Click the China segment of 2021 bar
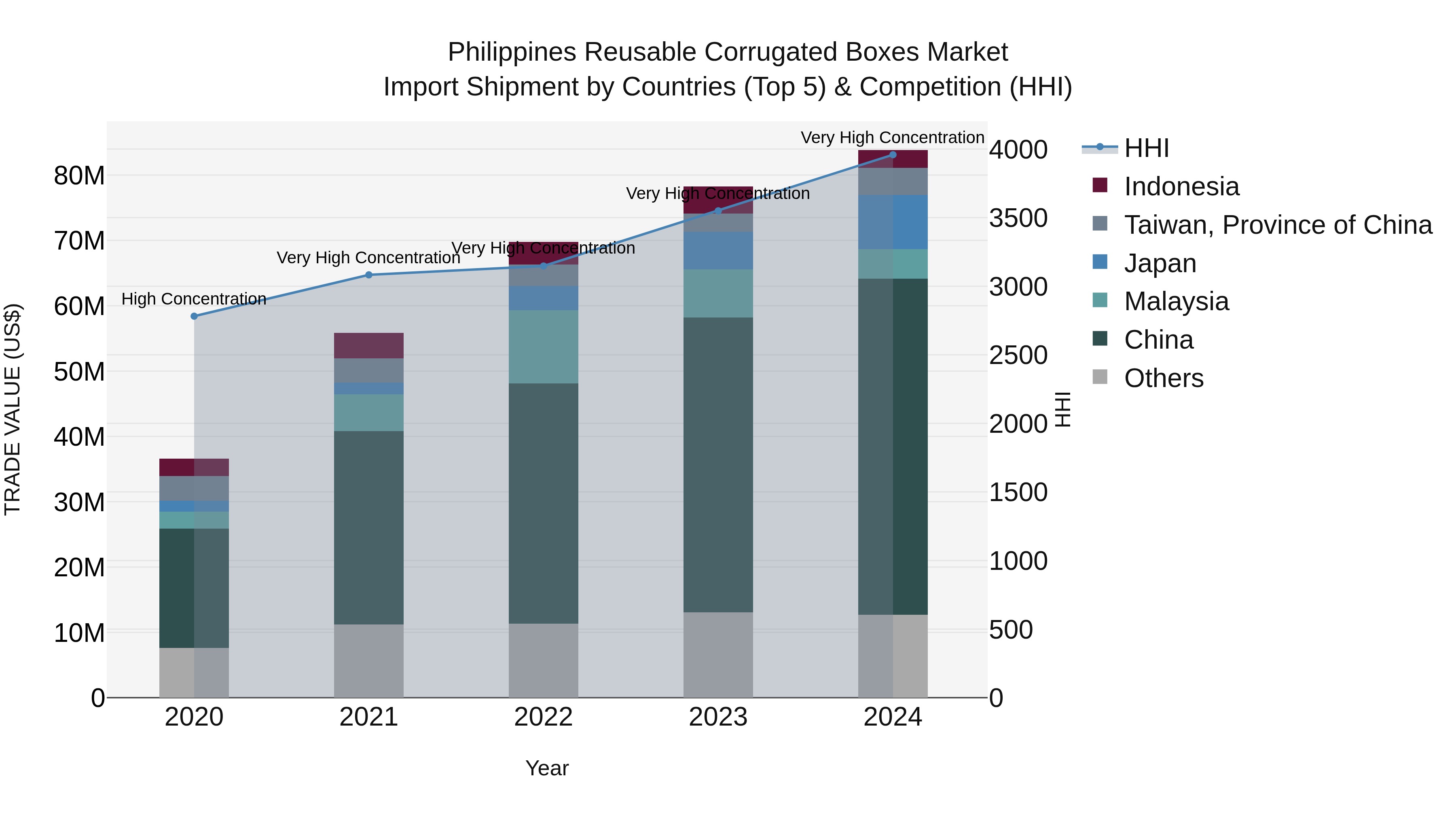The height and width of the screenshot is (819, 1456). tap(369, 528)
